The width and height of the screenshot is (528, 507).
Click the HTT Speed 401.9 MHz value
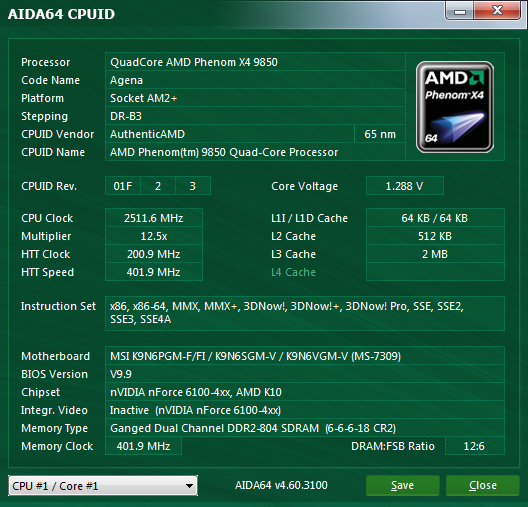coord(154,272)
